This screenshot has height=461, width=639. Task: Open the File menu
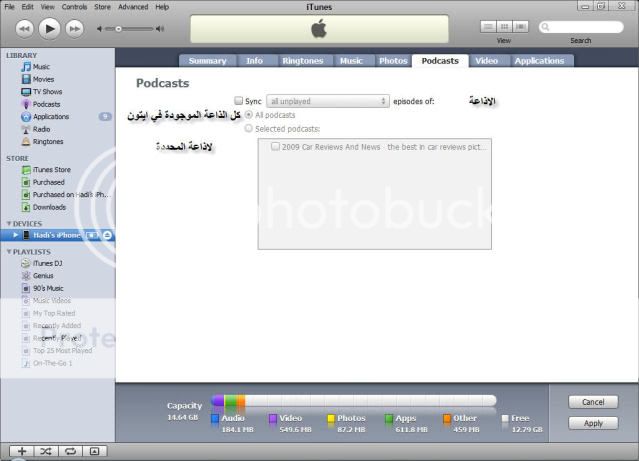[x=9, y=7]
